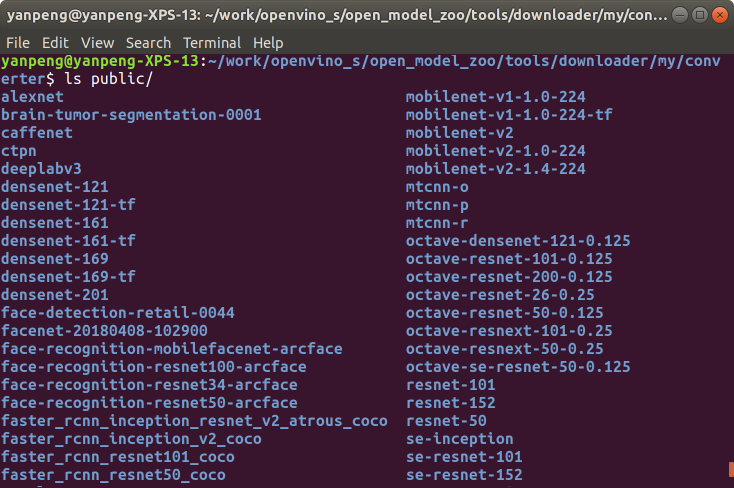
Task: Click the resnet-50 directory name
Action: (446, 421)
